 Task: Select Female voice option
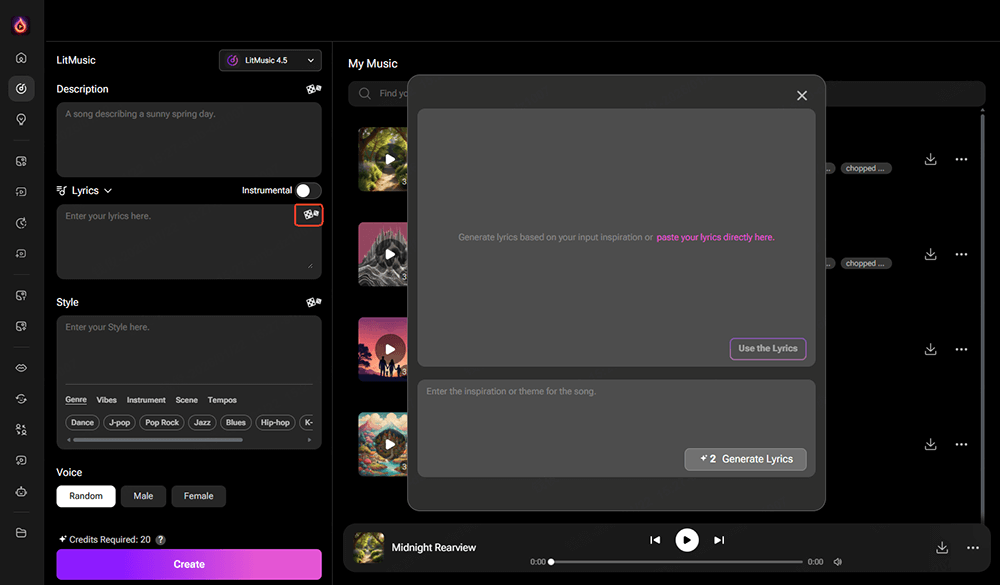click(x=198, y=496)
